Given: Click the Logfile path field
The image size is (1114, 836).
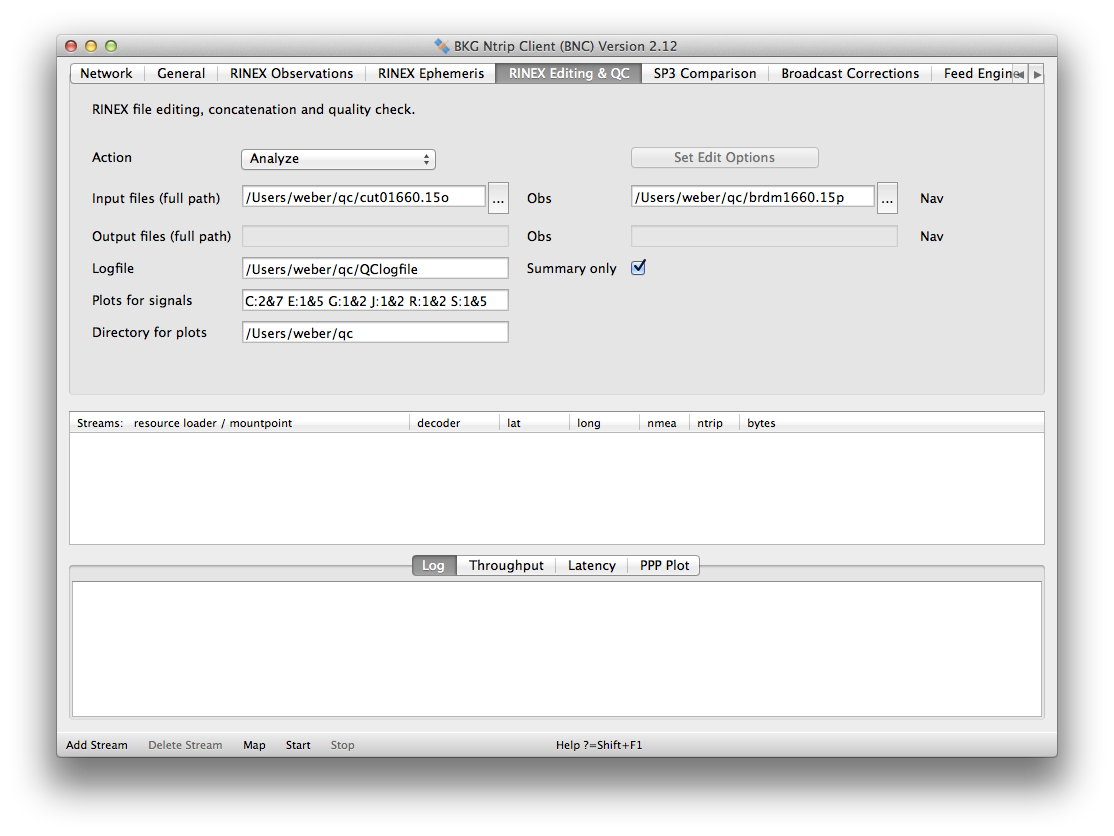Looking at the screenshot, I should pyautogui.click(x=375, y=269).
